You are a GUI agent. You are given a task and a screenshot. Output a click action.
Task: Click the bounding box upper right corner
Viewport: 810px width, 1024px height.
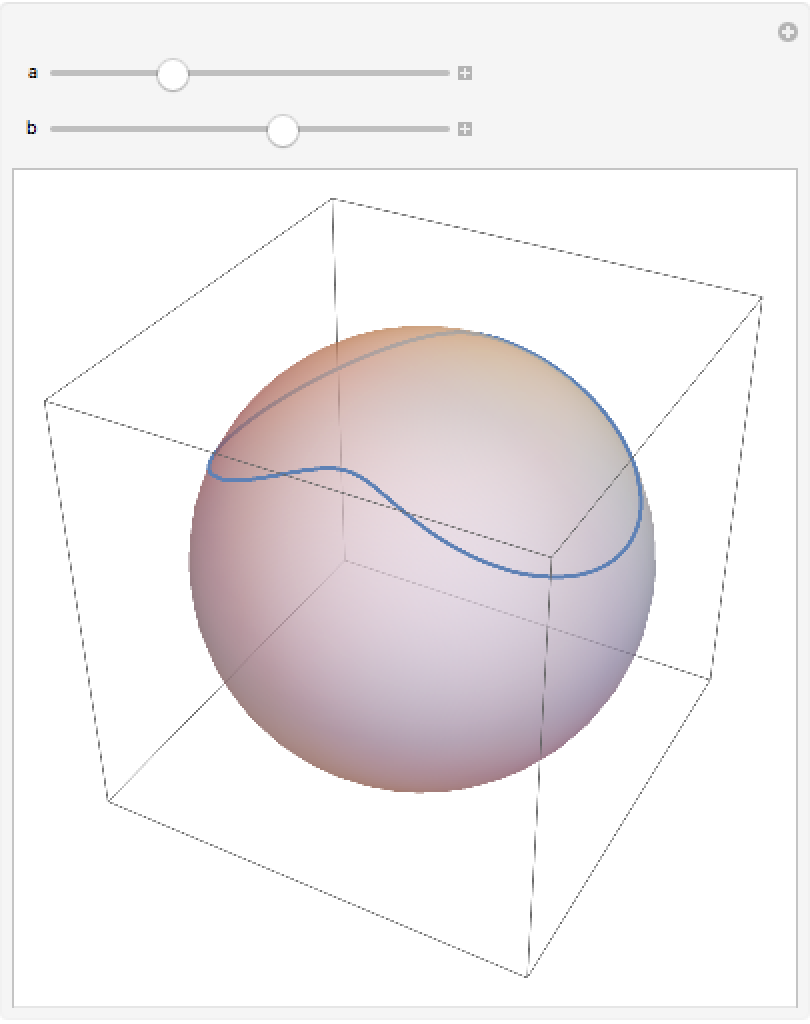762,297
